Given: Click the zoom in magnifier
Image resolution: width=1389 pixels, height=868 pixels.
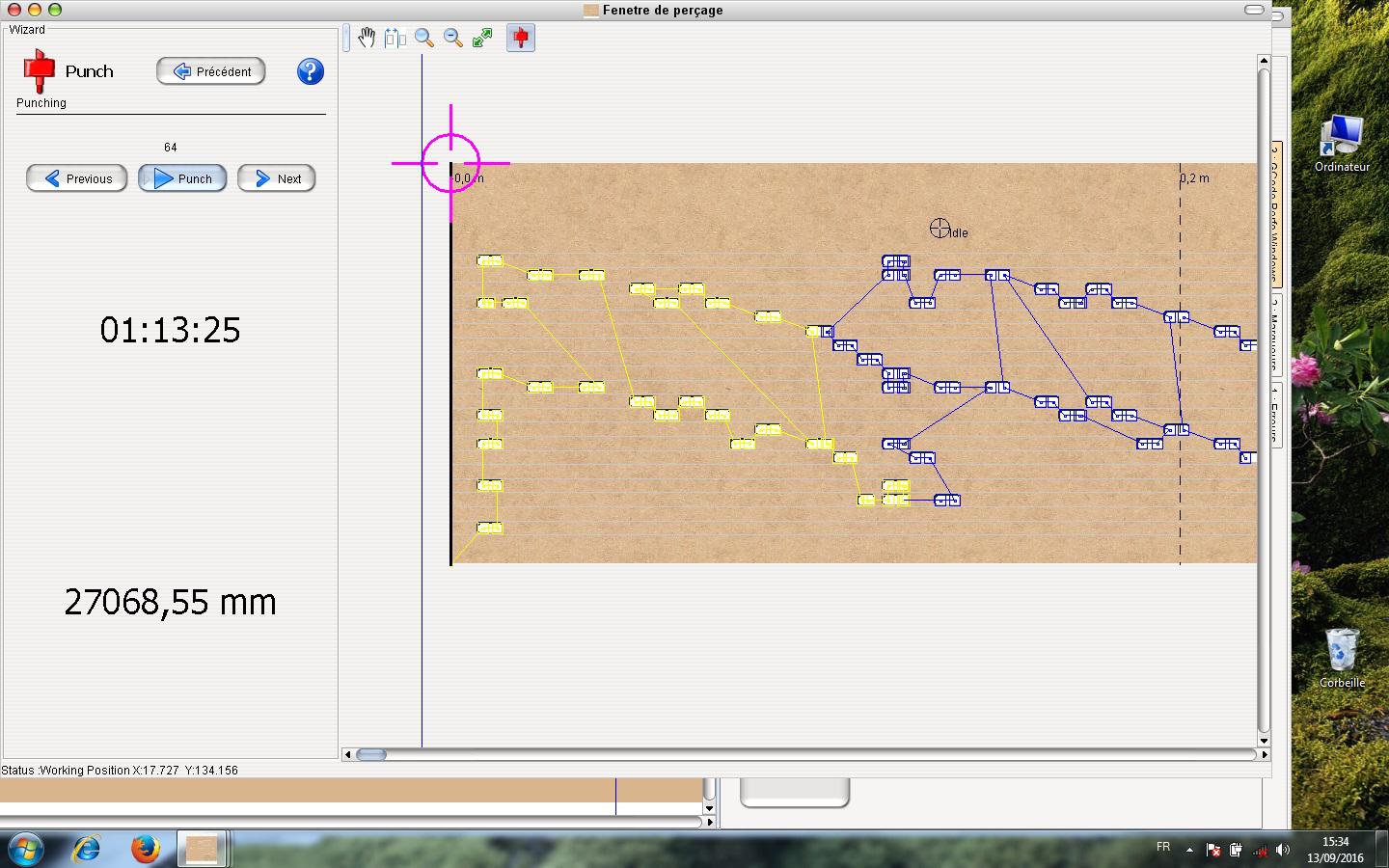Looking at the screenshot, I should (x=423, y=38).
